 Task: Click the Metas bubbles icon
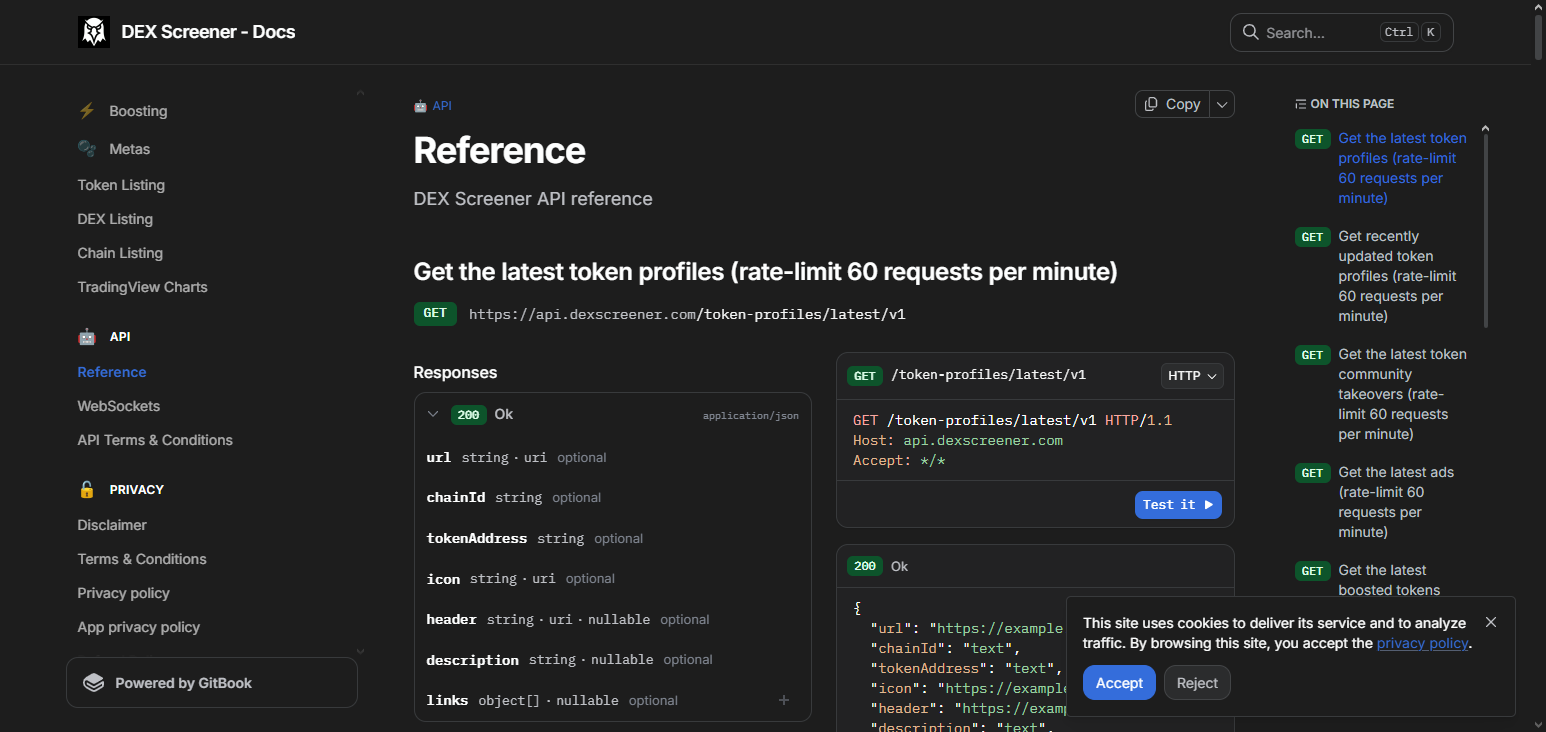coord(87,149)
